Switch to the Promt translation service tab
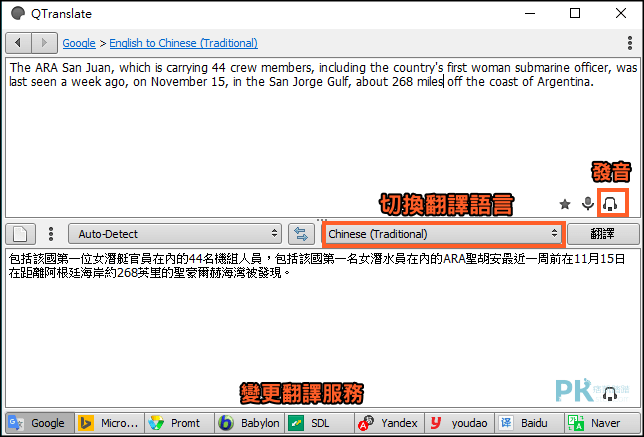This screenshot has height=437, width=644. coord(179,423)
